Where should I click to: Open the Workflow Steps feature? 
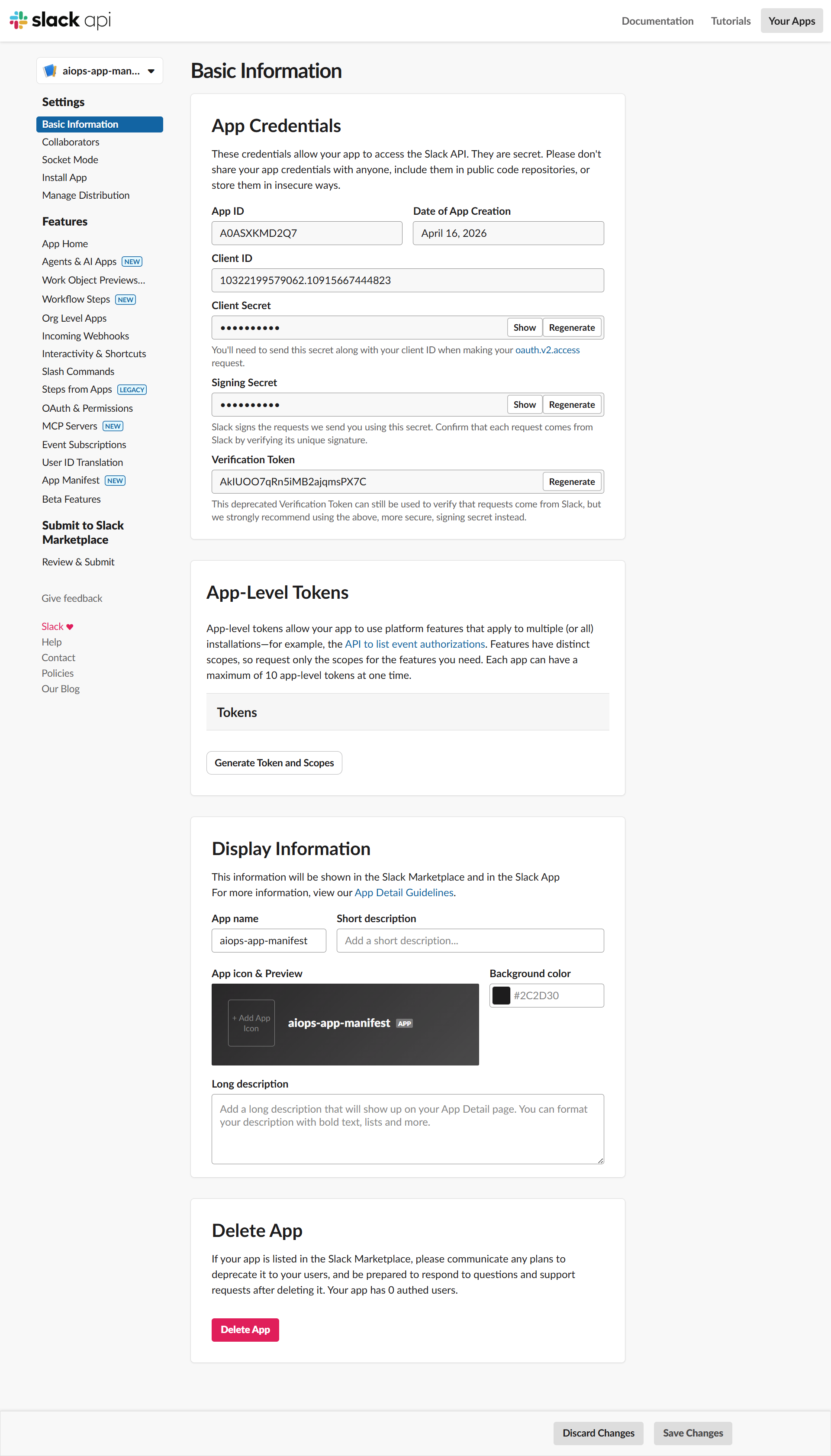tap(76, 299)
